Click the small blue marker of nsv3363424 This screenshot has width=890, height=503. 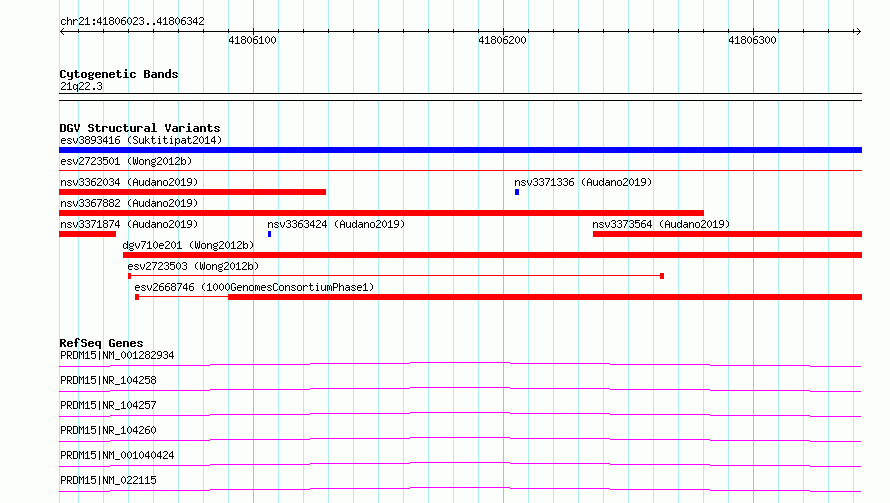[x=270, y=234]
